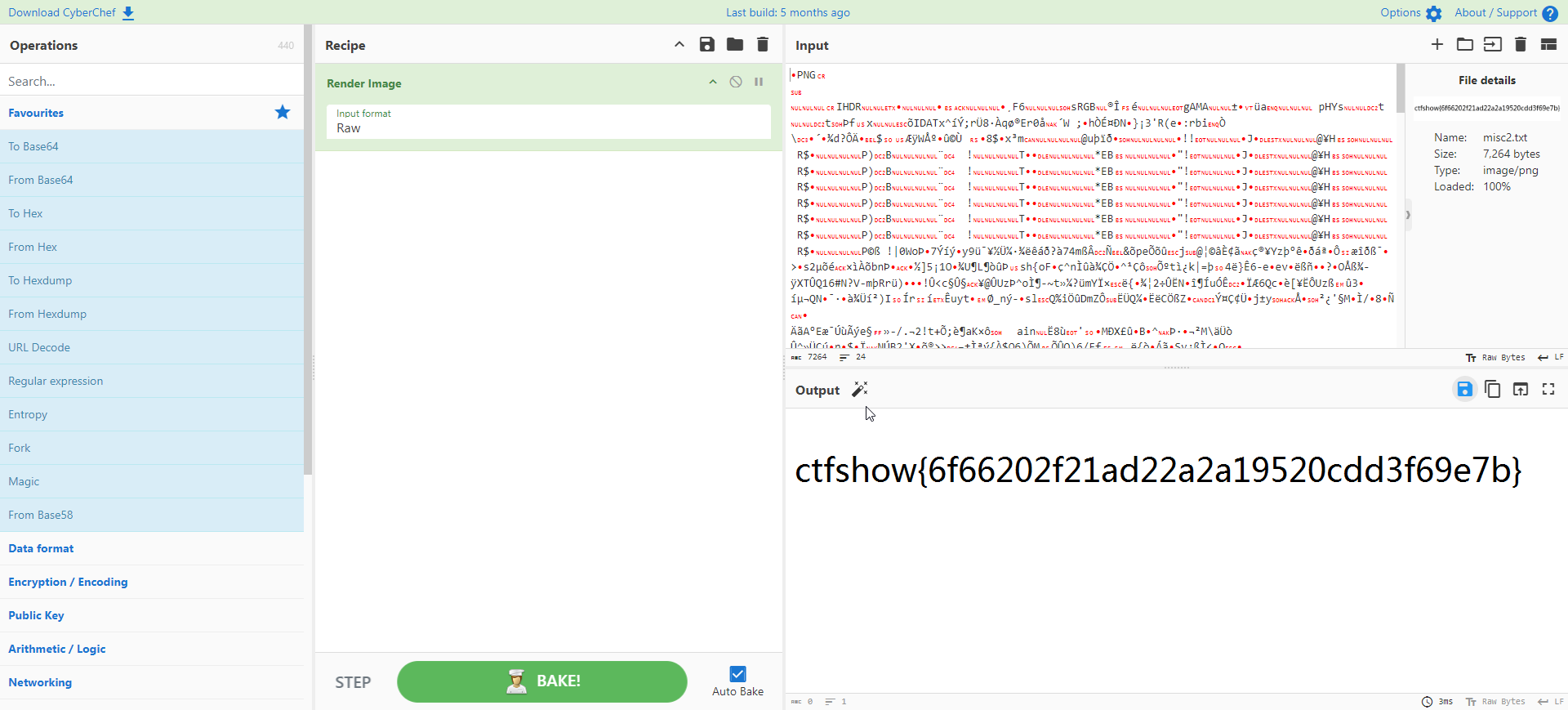Select From Hexdump operation
The width and height of the screenshot is (1568, 710).
[152, 314]
